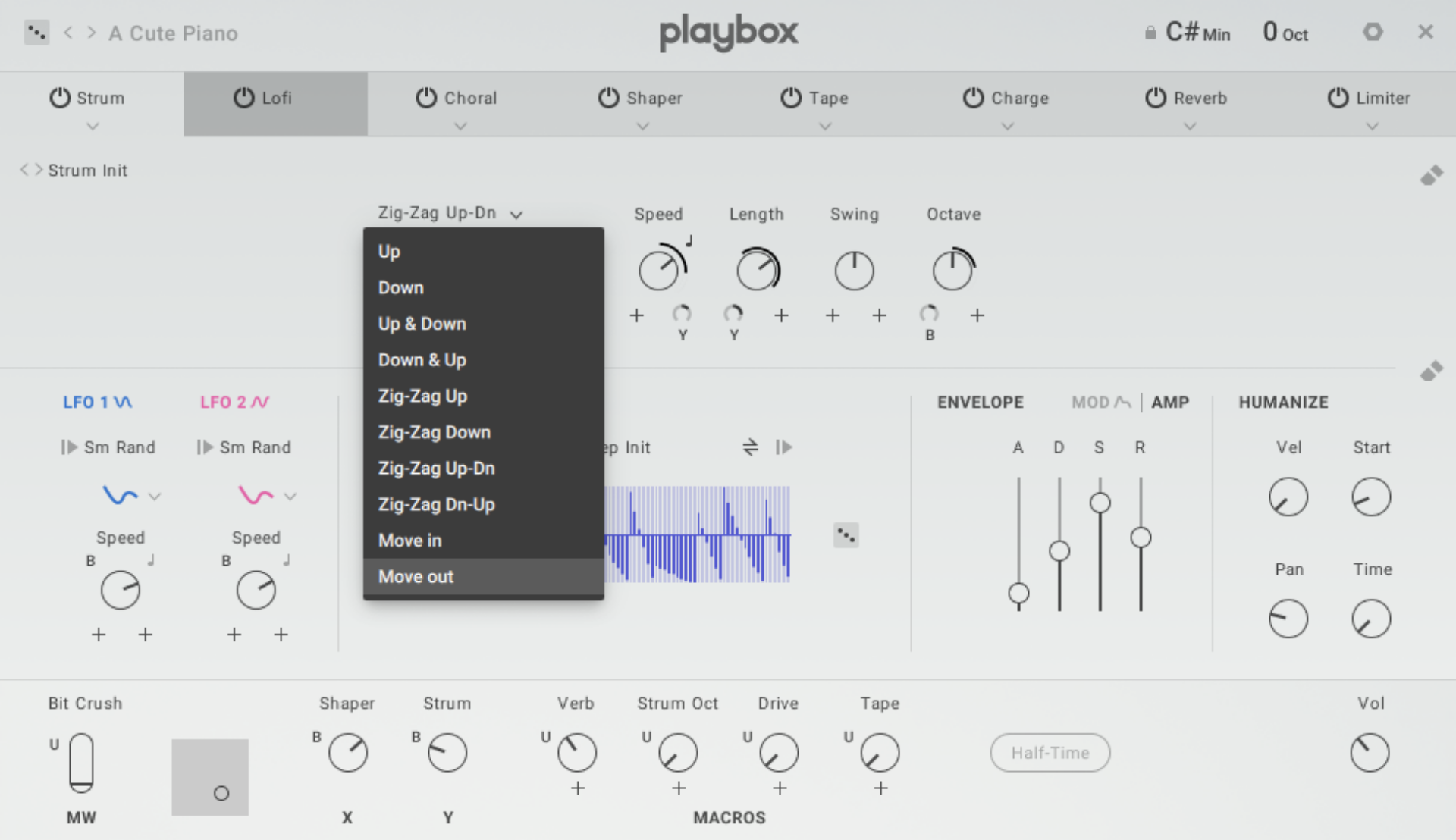
Task: Click the dice icon right of Strum Init row
Action: tap(1433, 176)
